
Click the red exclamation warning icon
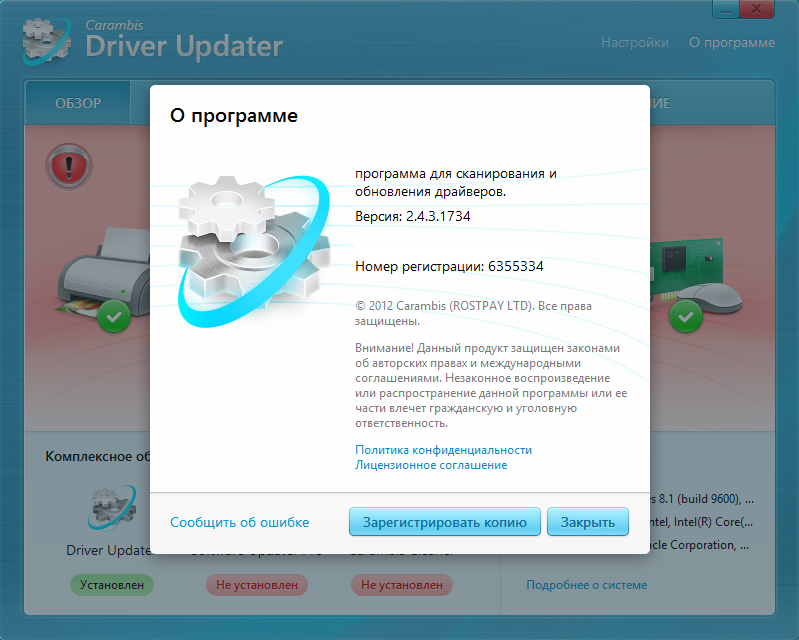(69, 167)
